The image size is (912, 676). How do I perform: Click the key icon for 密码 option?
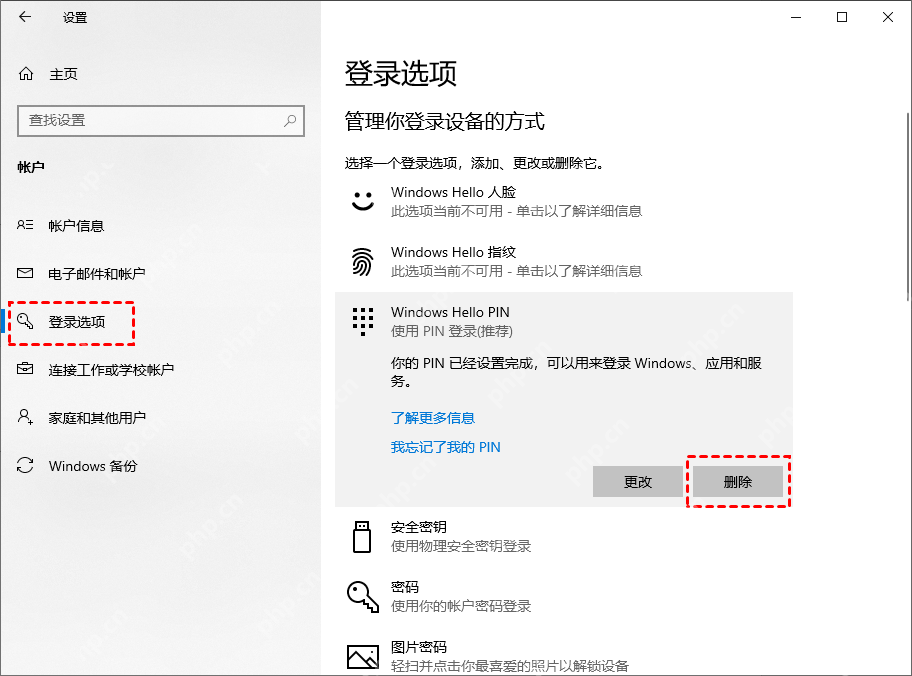tap(363, 597)
